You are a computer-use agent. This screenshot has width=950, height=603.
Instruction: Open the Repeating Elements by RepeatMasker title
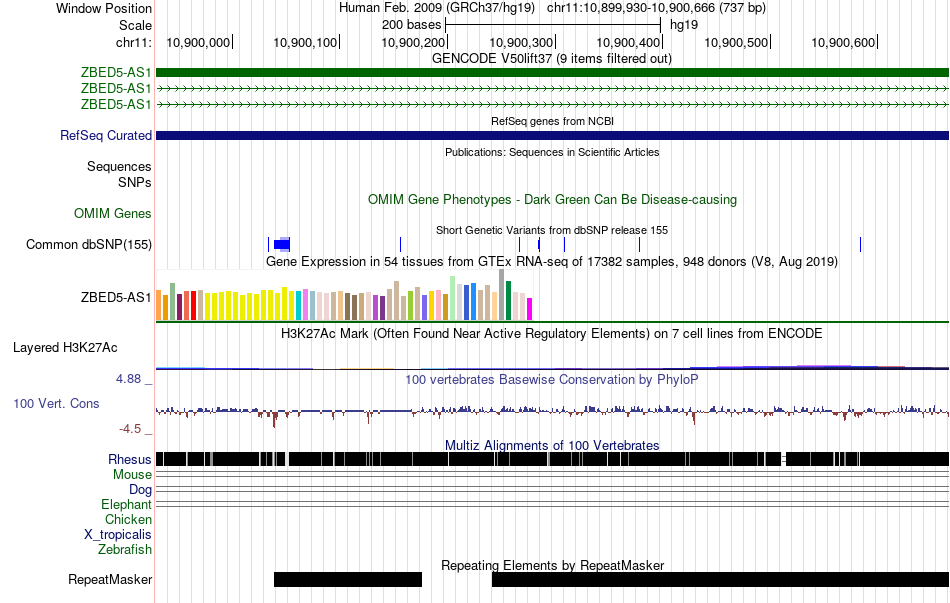click(x=553, y=565)
